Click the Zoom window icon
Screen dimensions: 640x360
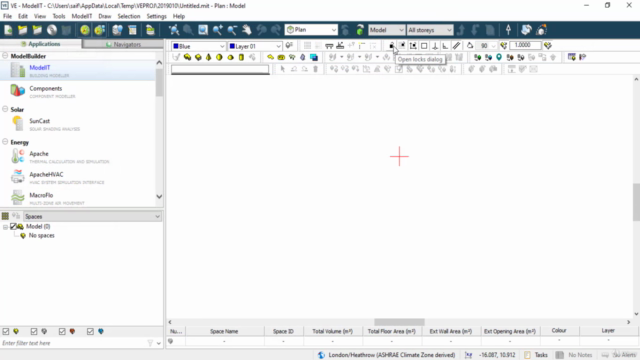pos(203,30)
